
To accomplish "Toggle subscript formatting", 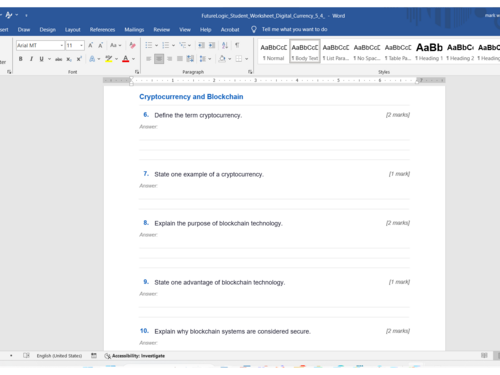I will click(69, 59).
